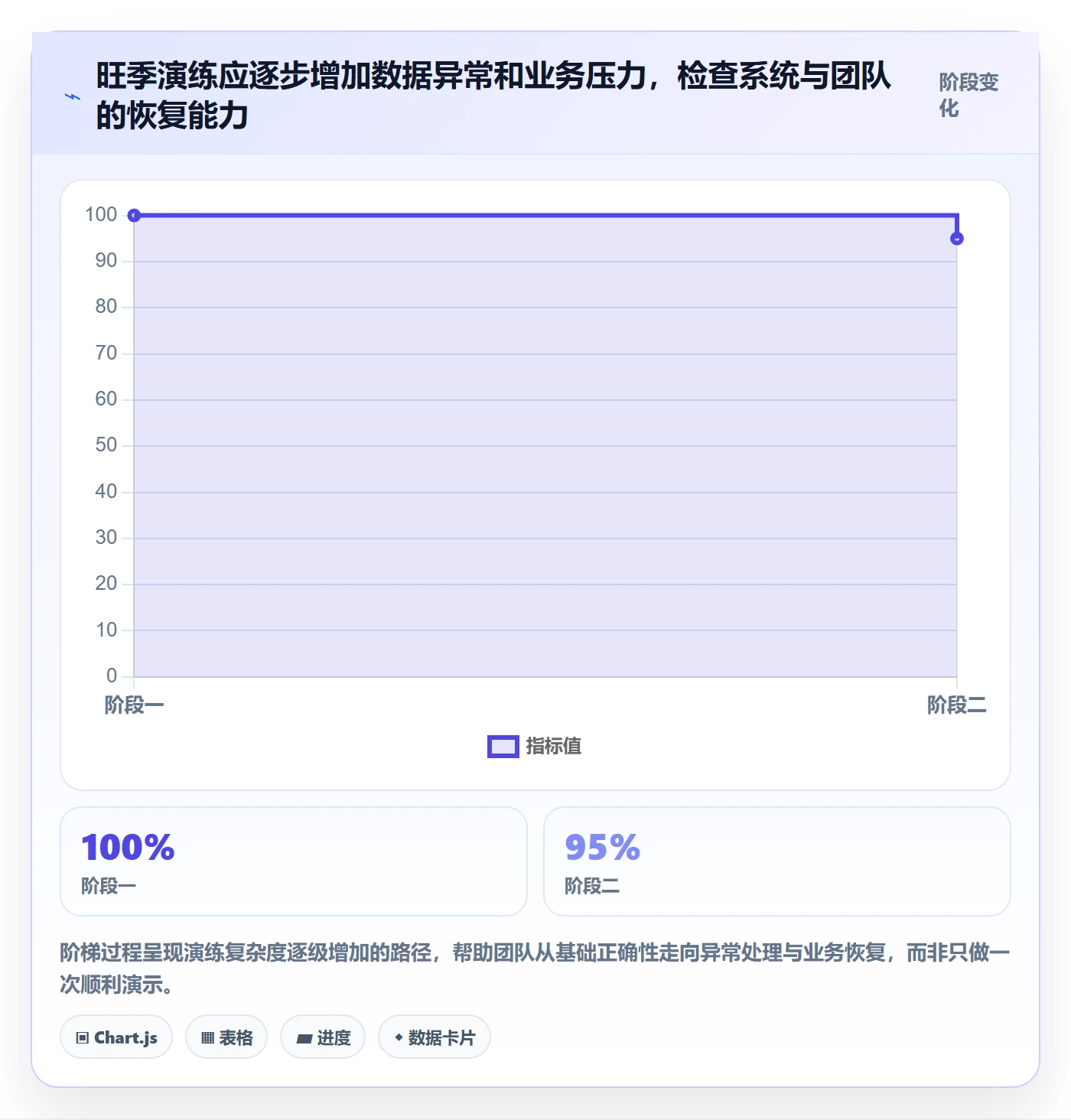Click the 50 y-axis tick label
Image resolution: width=1071 pixels, height=1120 pixels.
(106, 445)
